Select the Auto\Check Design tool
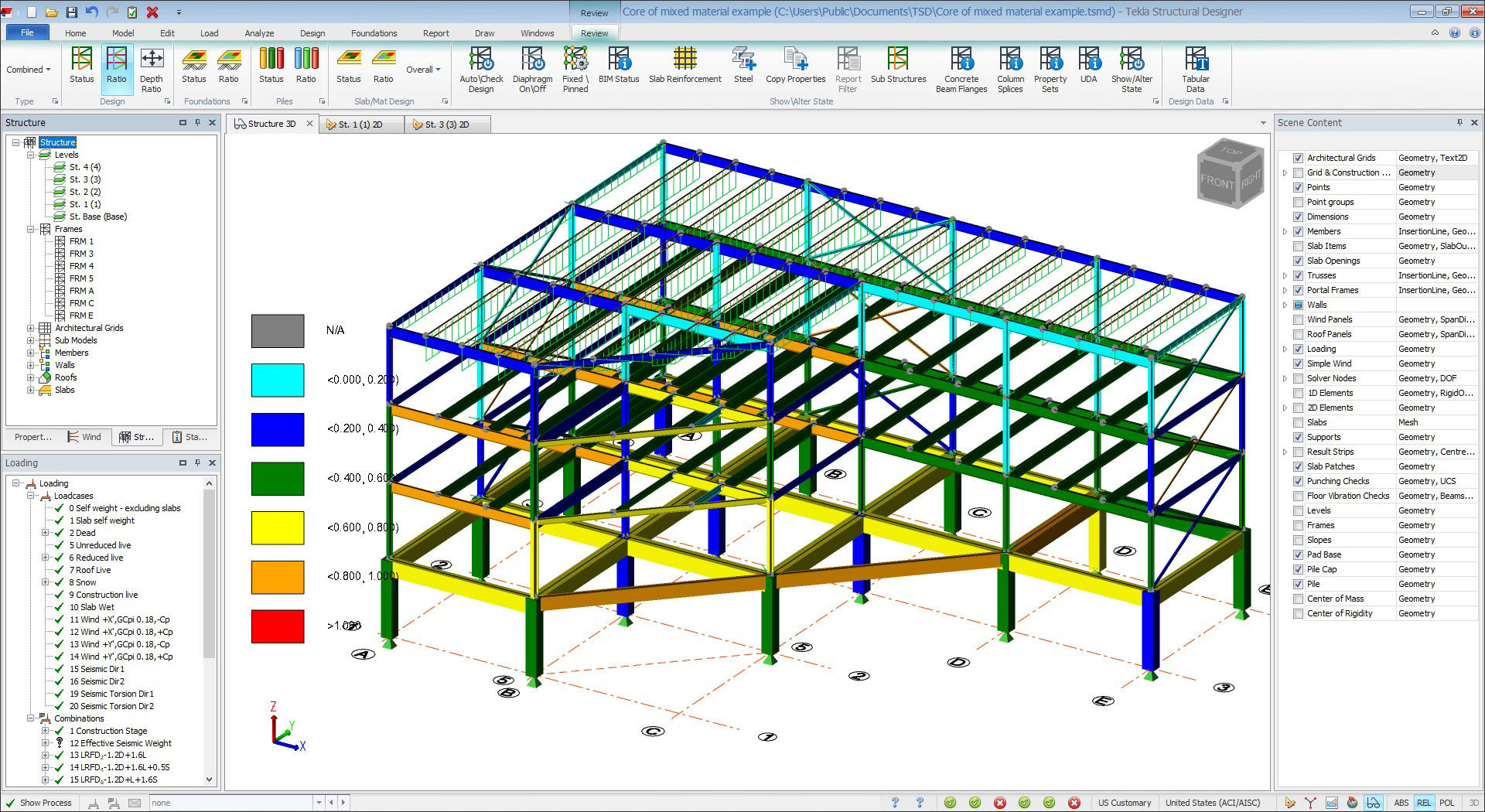 pos(481,68)
